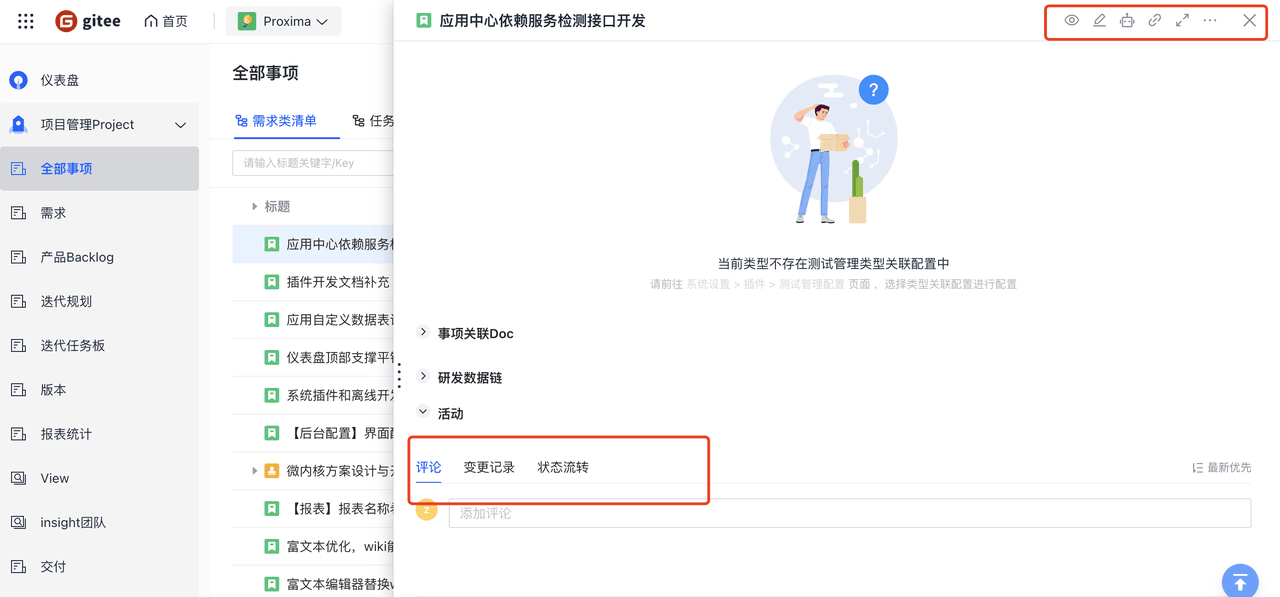Select the row 应用中心依赖服务
Screen dimensions: 1280x597
click(x=313, y=244)
